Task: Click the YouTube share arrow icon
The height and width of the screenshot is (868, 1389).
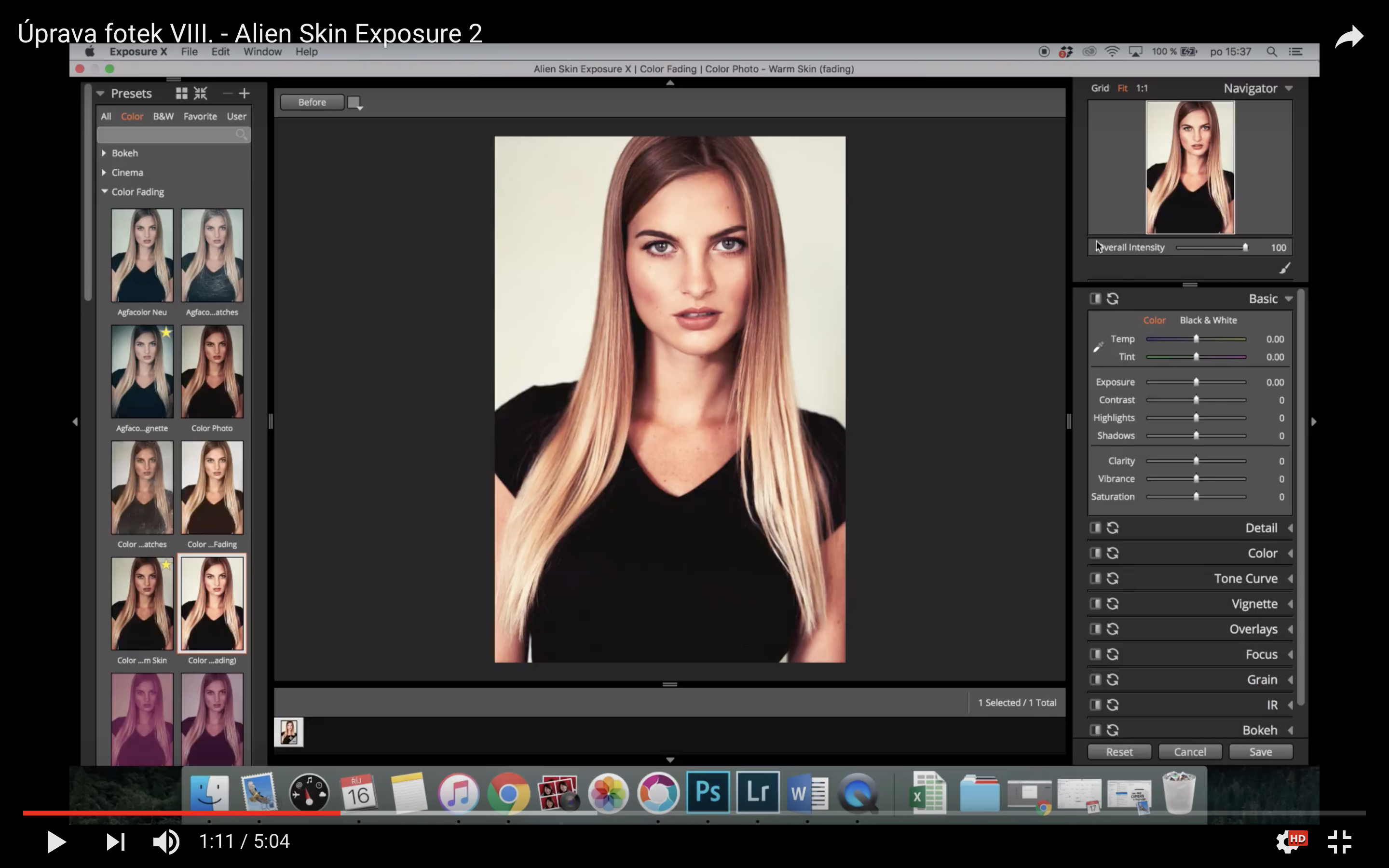Action: (x=1349, y=37)
